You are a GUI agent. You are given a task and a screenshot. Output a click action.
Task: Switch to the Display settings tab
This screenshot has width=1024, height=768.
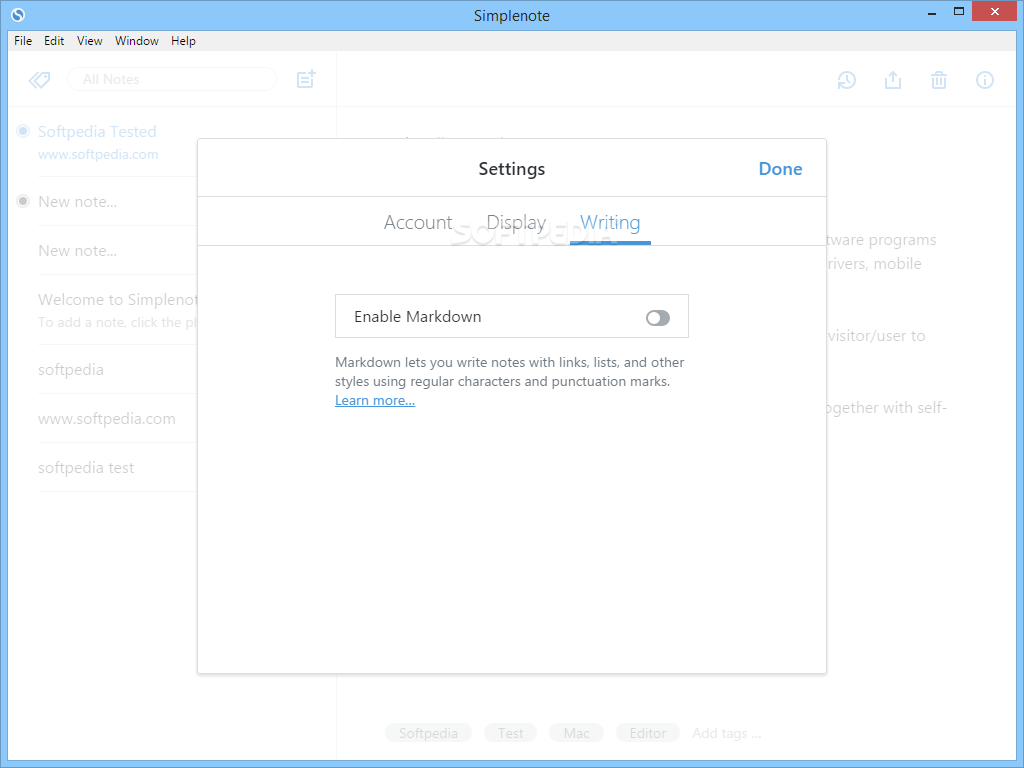click(516, 223)
